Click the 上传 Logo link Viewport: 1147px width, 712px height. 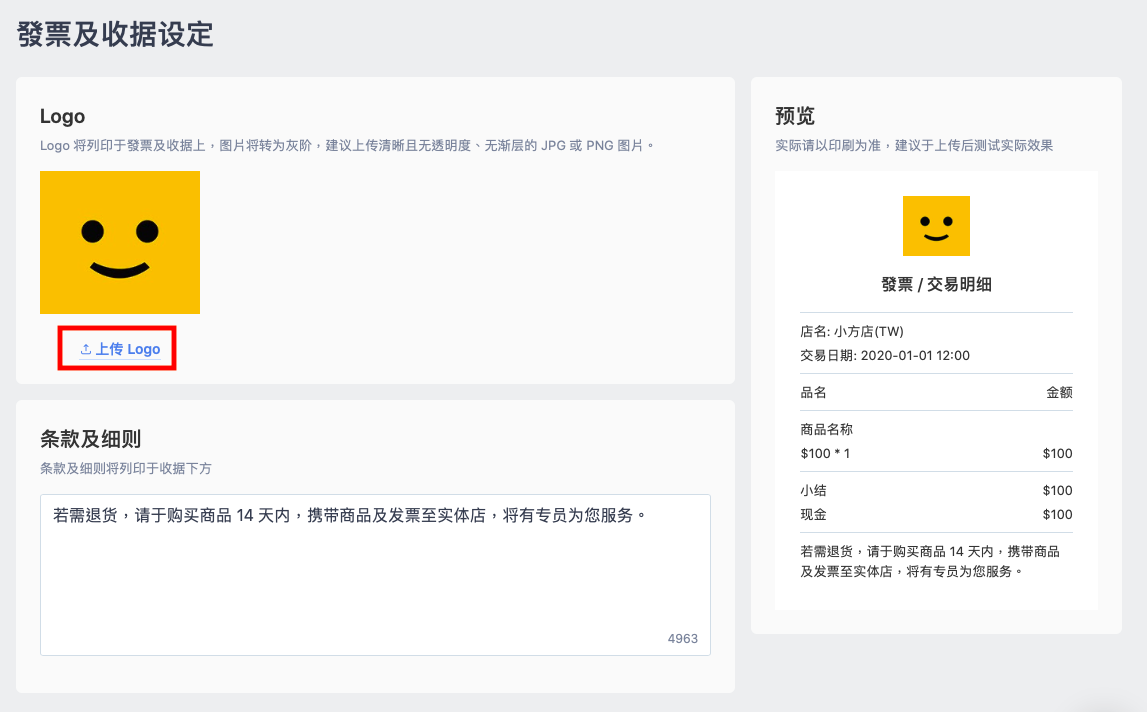[x=120, y=349]
